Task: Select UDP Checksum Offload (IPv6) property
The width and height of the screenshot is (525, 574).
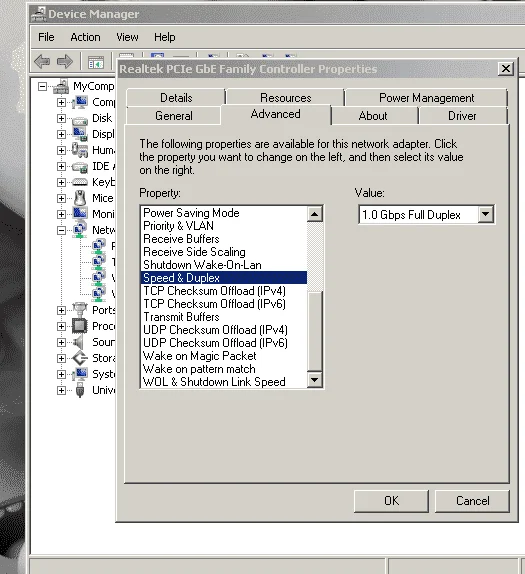Action: point(223,343)
